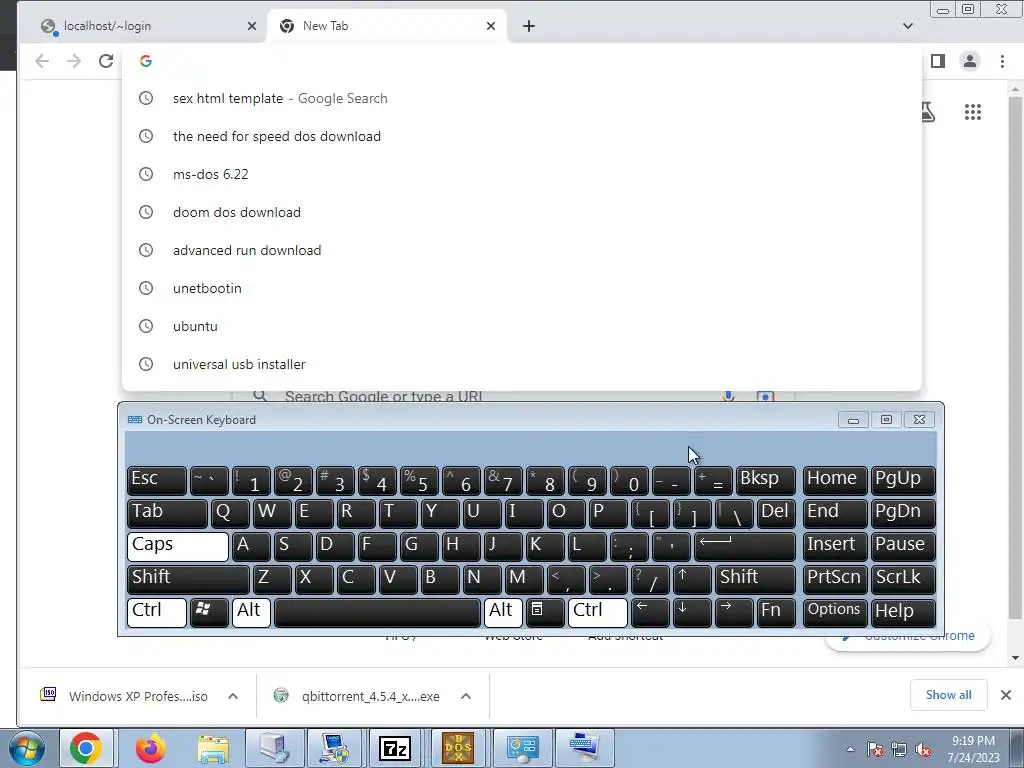
Task: Toggle the Chrome side panel icon
Action: [938, 61]
